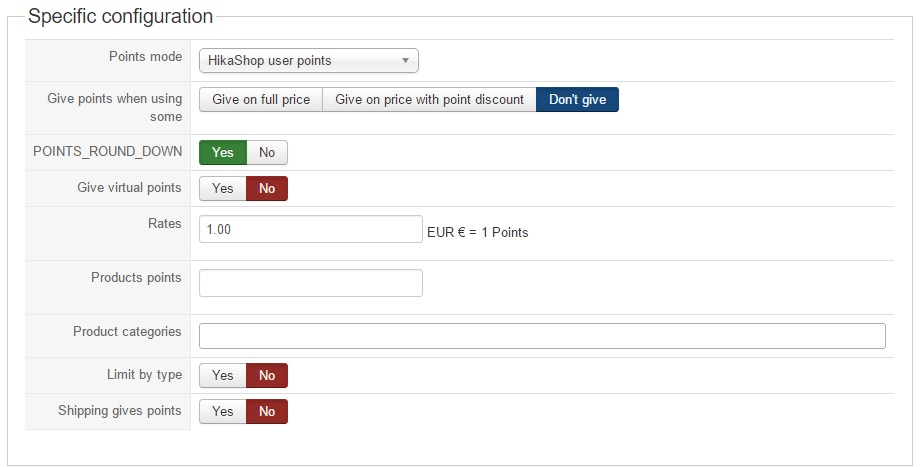Set POINTS_ROUND_DOWN to No
The height and width of the screenshot is (467, 921).
click(267, 152)
